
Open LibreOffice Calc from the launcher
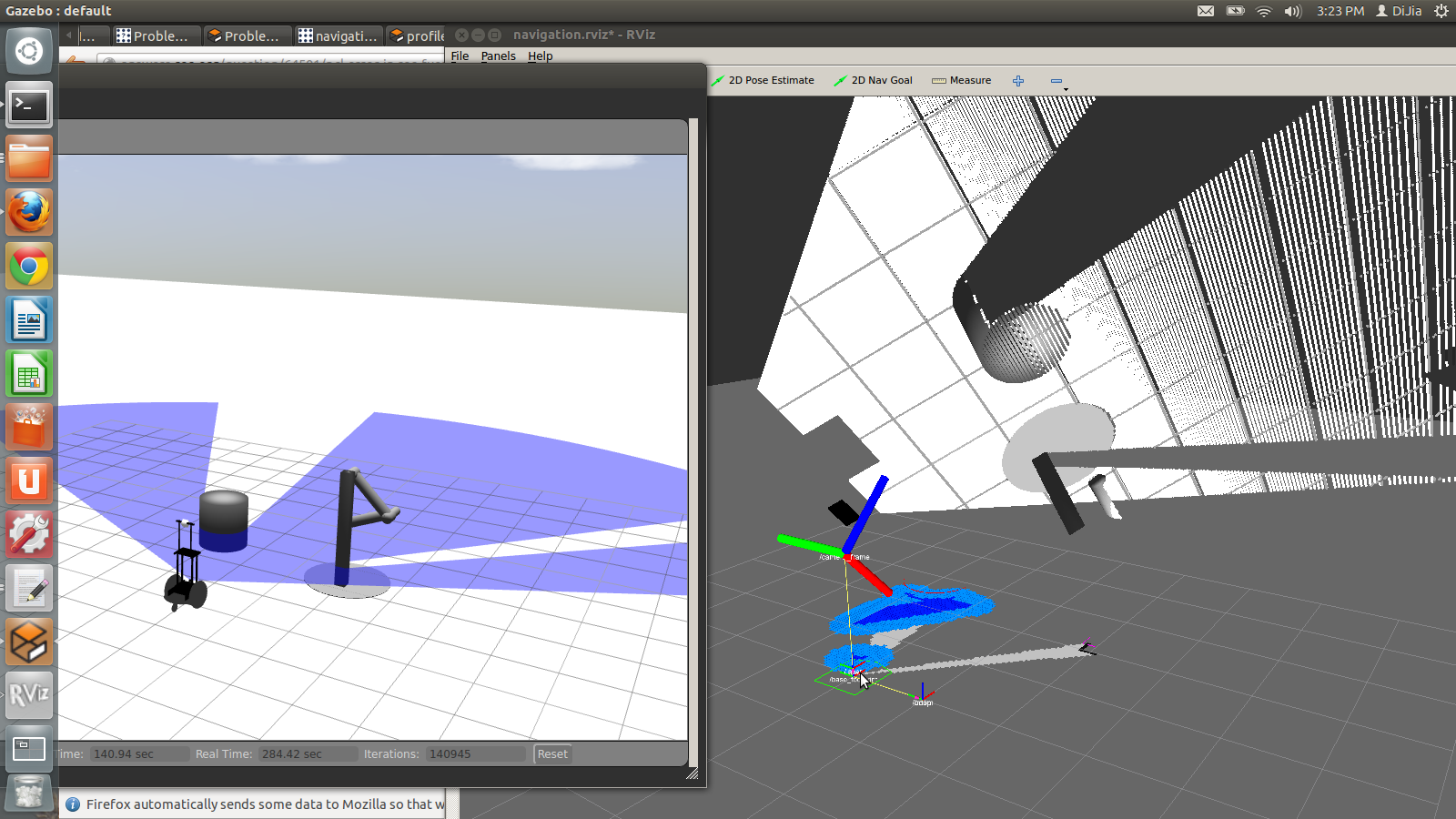click(x=29, y=374)
